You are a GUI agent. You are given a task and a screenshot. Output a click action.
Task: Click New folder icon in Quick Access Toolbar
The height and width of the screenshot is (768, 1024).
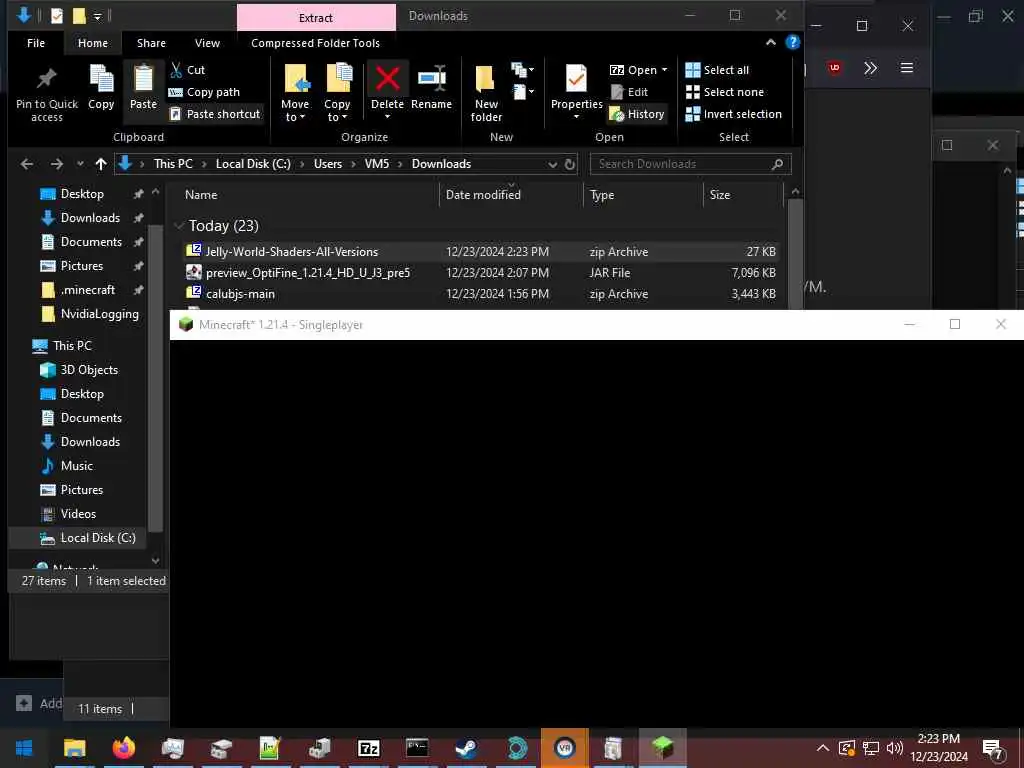pos(79,16)
